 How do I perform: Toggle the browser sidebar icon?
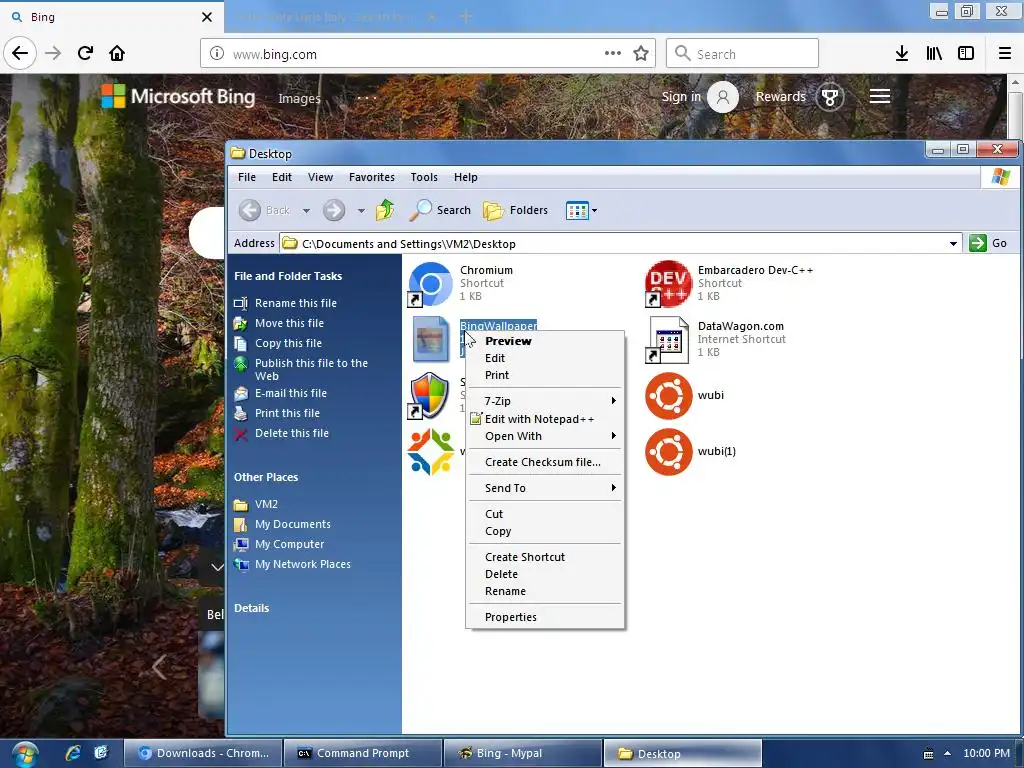(x=966, y=54)
